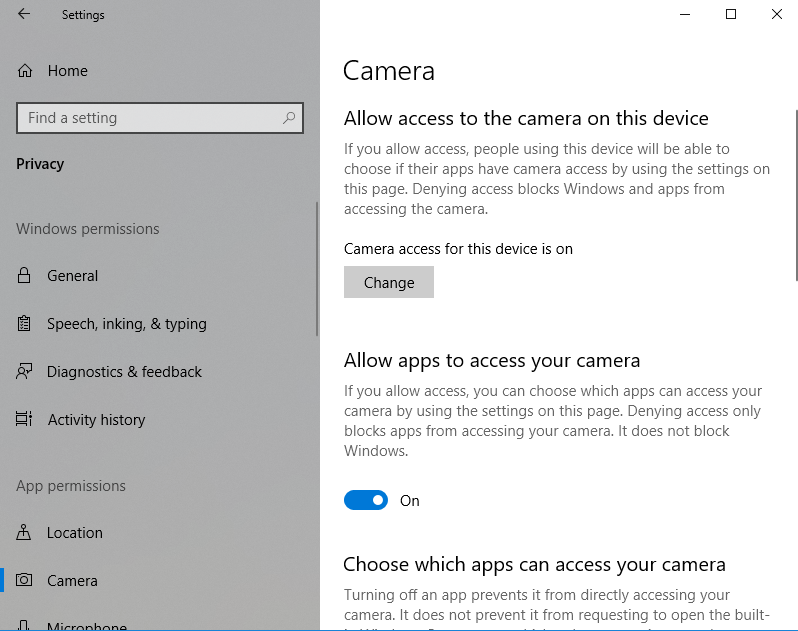
Task: Open the Diagnostics & feedback text label
Action: 124,372
